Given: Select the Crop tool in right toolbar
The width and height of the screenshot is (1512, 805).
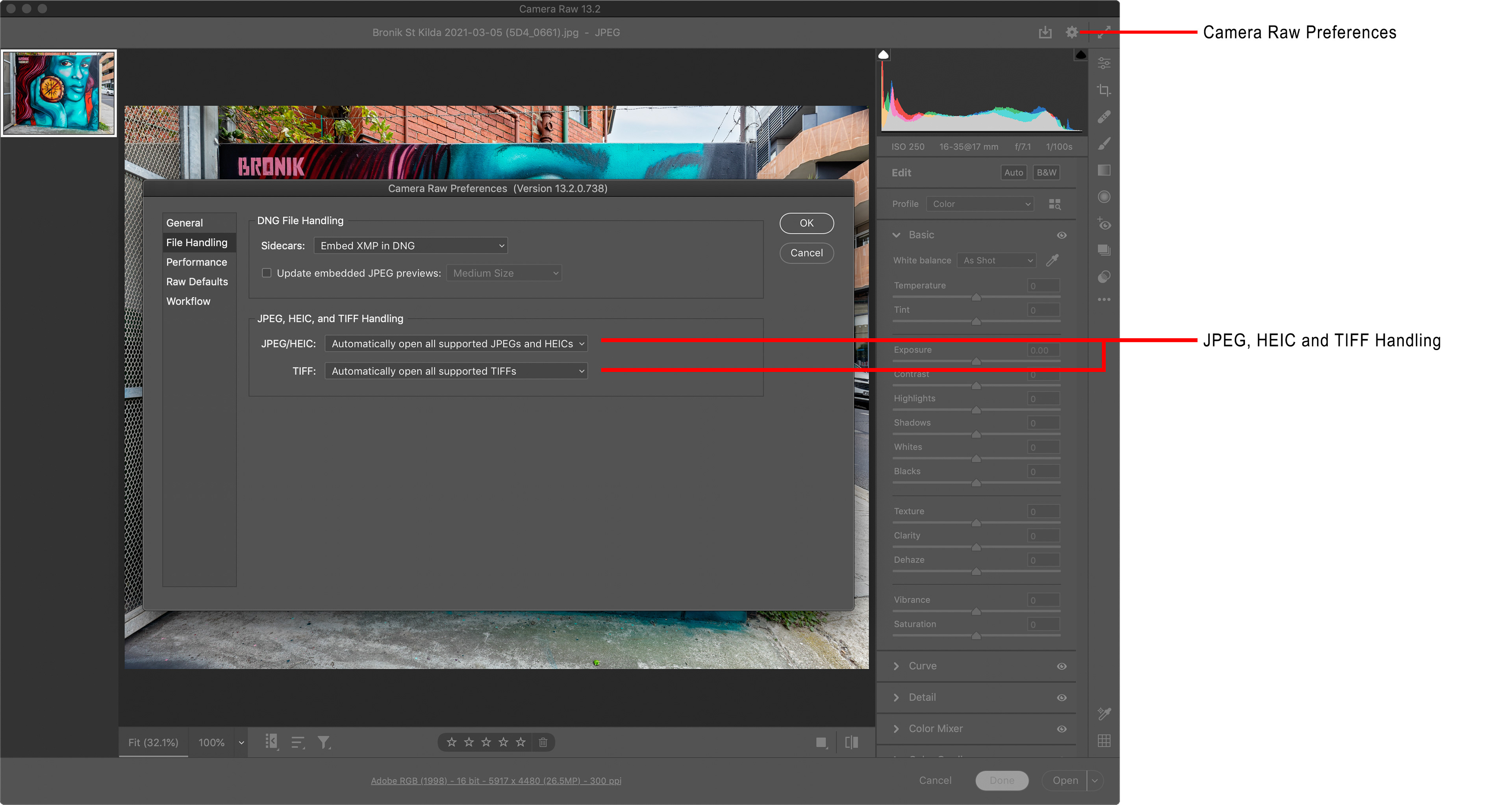Looking at the screenshot, I should click(1103, 90).
